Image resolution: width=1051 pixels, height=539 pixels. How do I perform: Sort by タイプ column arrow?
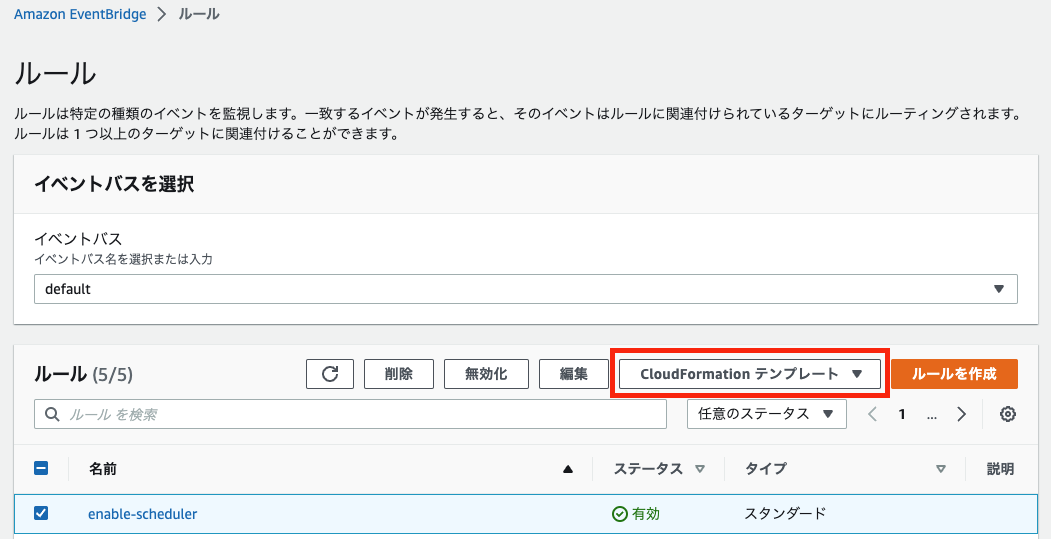point(941,469)
